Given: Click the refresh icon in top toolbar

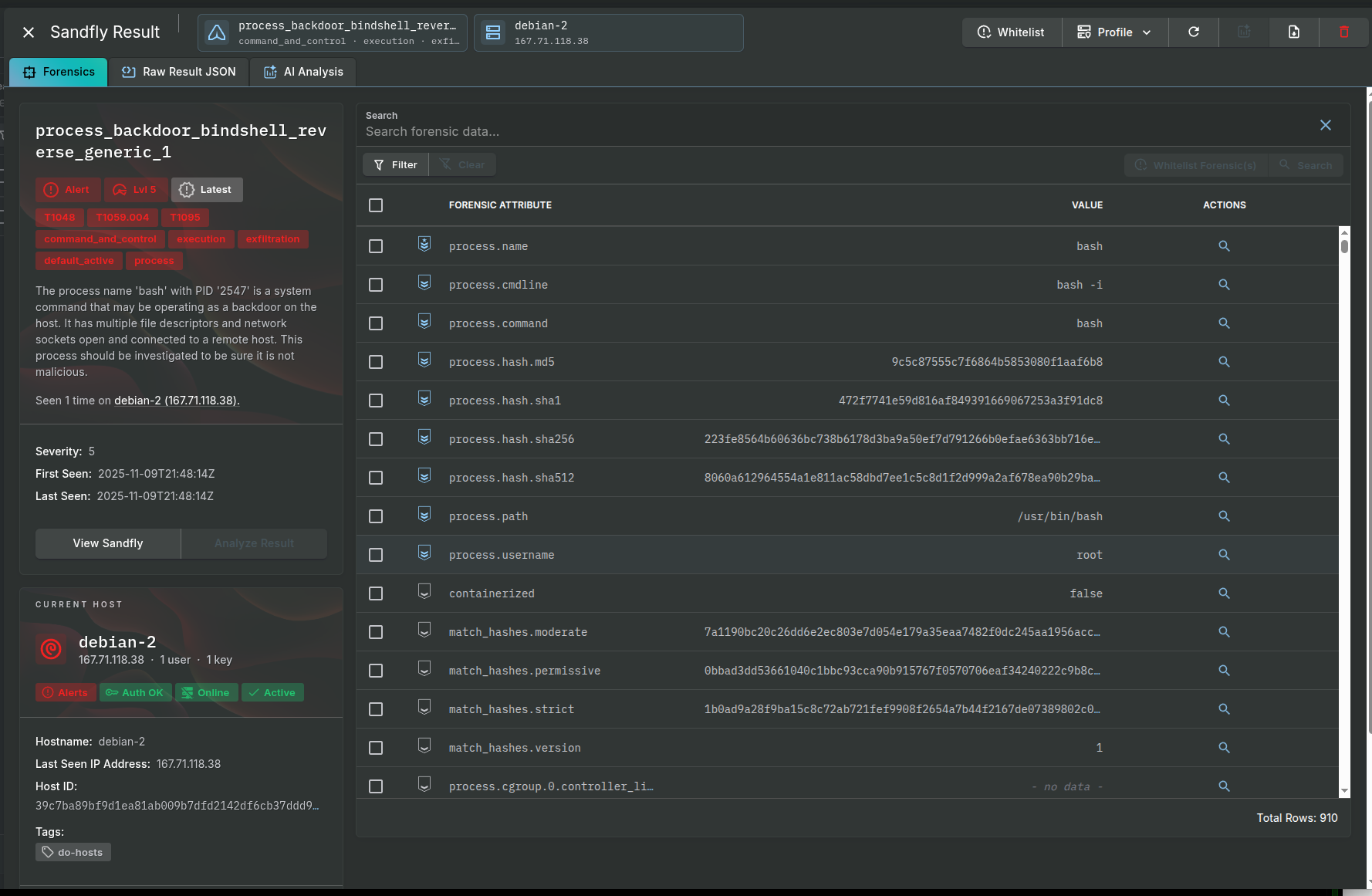Looking at the screenshot, I should [1193, 32].
